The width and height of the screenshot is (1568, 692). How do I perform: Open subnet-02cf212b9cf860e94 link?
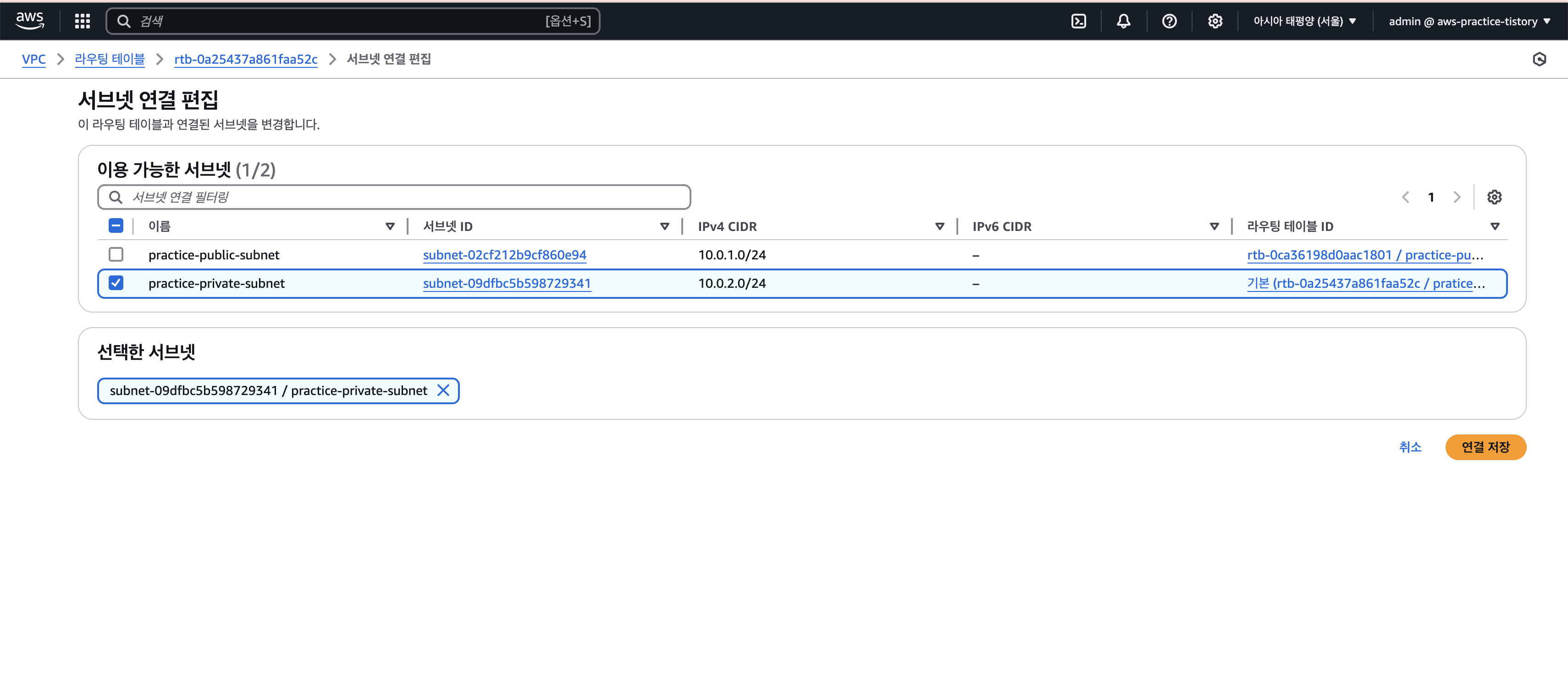click(504, 255)
